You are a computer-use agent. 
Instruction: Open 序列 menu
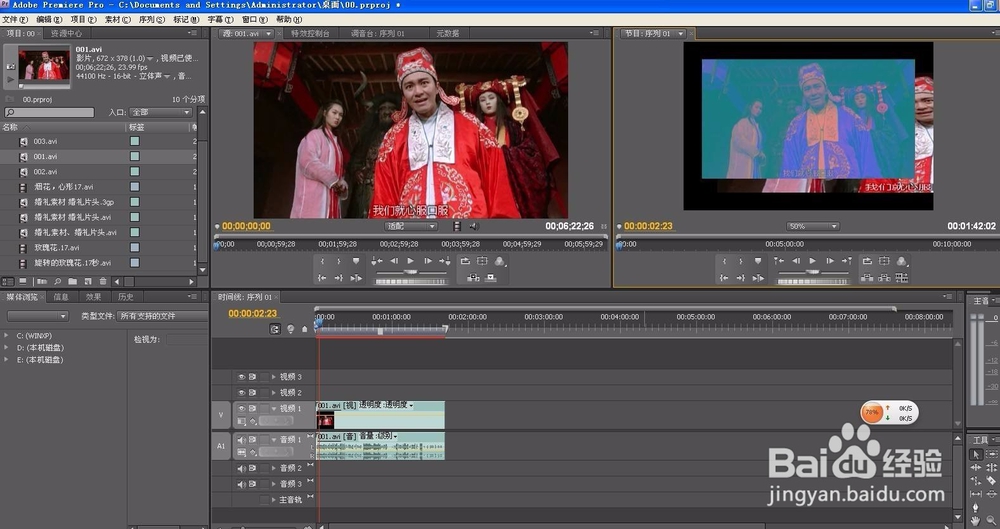point(152,20)
